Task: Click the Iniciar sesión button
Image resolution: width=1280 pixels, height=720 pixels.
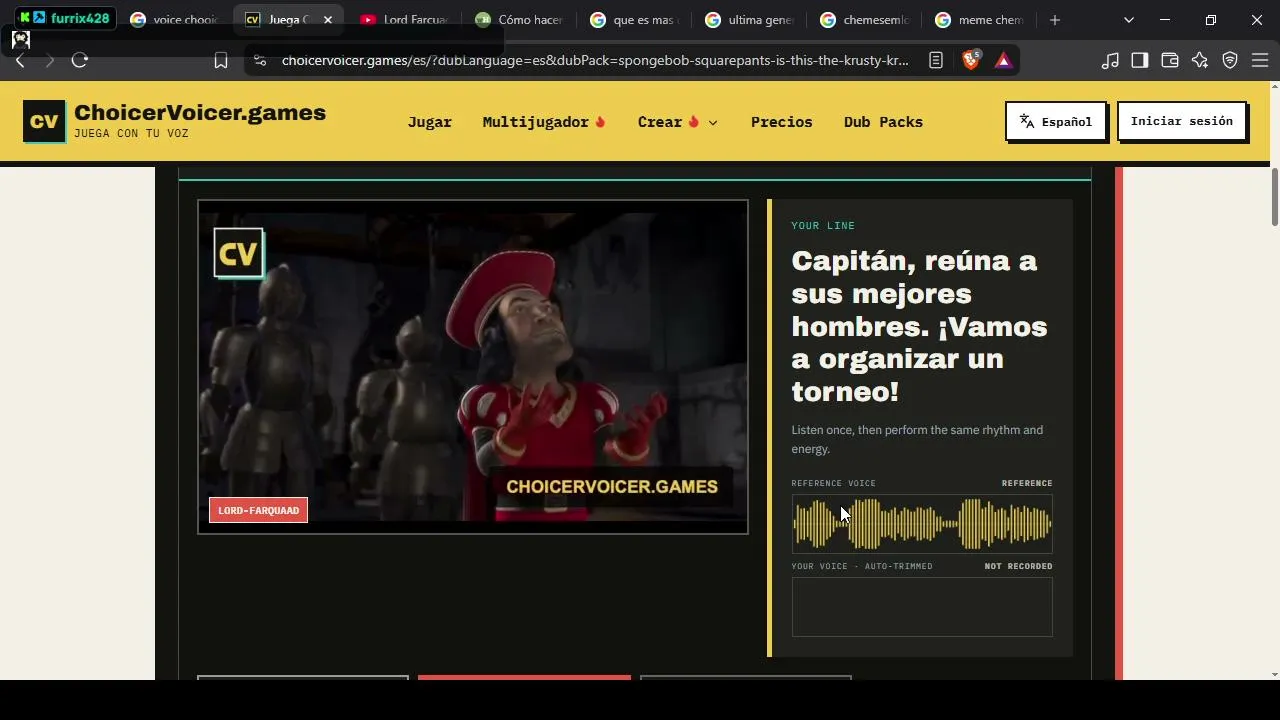Action: click(1182, 121)
